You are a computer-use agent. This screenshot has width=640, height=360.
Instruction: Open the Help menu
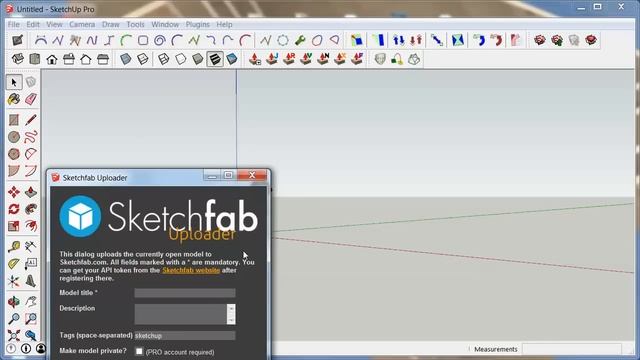224,24
